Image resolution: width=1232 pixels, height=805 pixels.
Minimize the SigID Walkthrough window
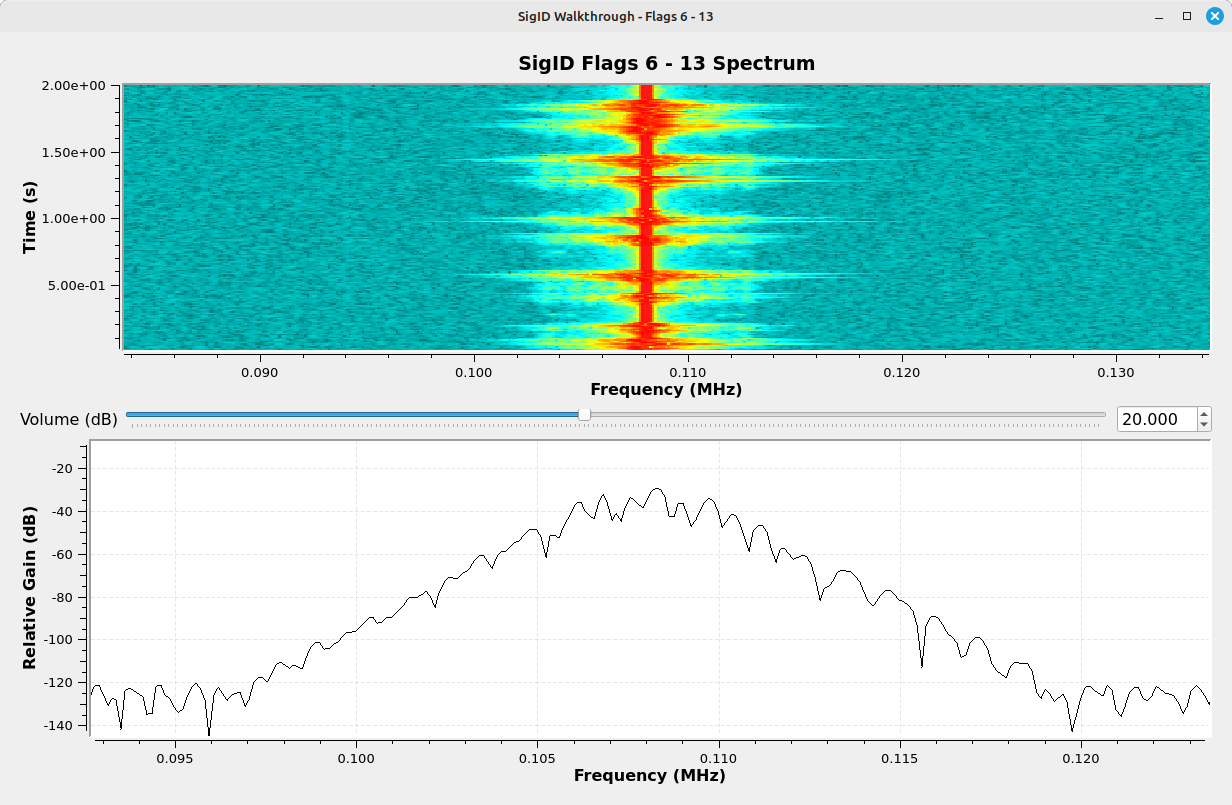(x=1160, y=16)
